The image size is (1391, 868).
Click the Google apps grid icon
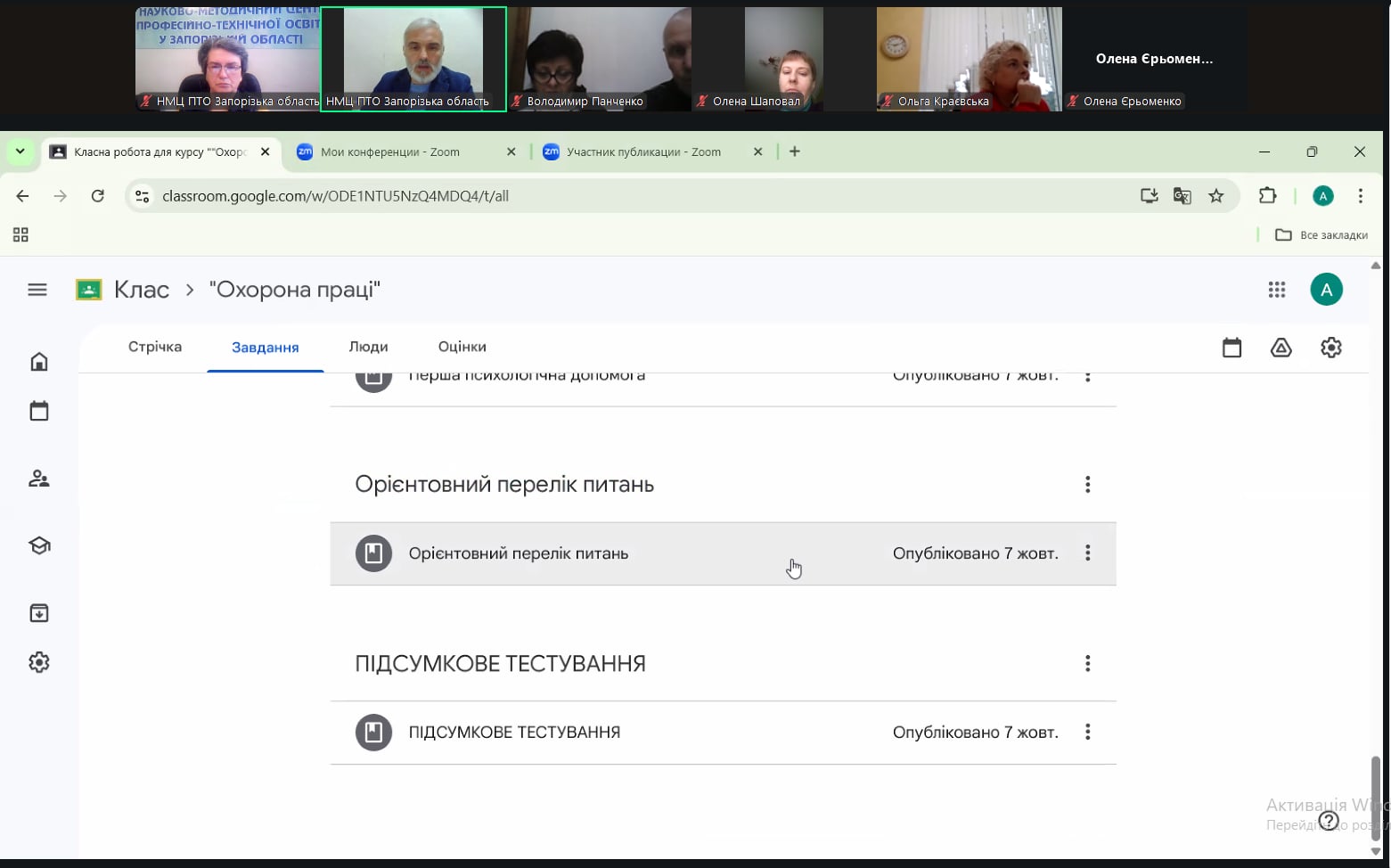point(1276,290)
